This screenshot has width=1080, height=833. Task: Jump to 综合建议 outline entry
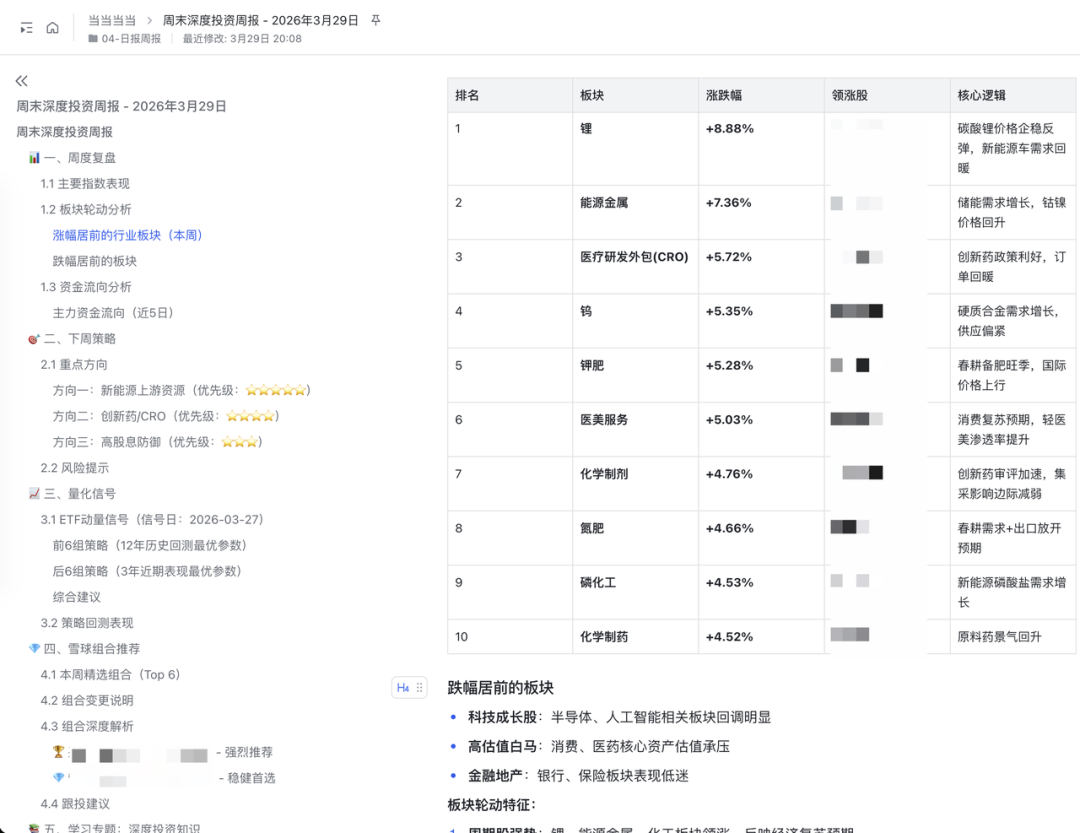[76, 597]
